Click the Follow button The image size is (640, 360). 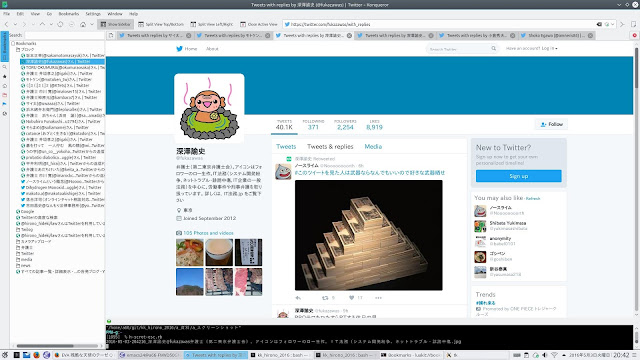(x=551, y=124)
